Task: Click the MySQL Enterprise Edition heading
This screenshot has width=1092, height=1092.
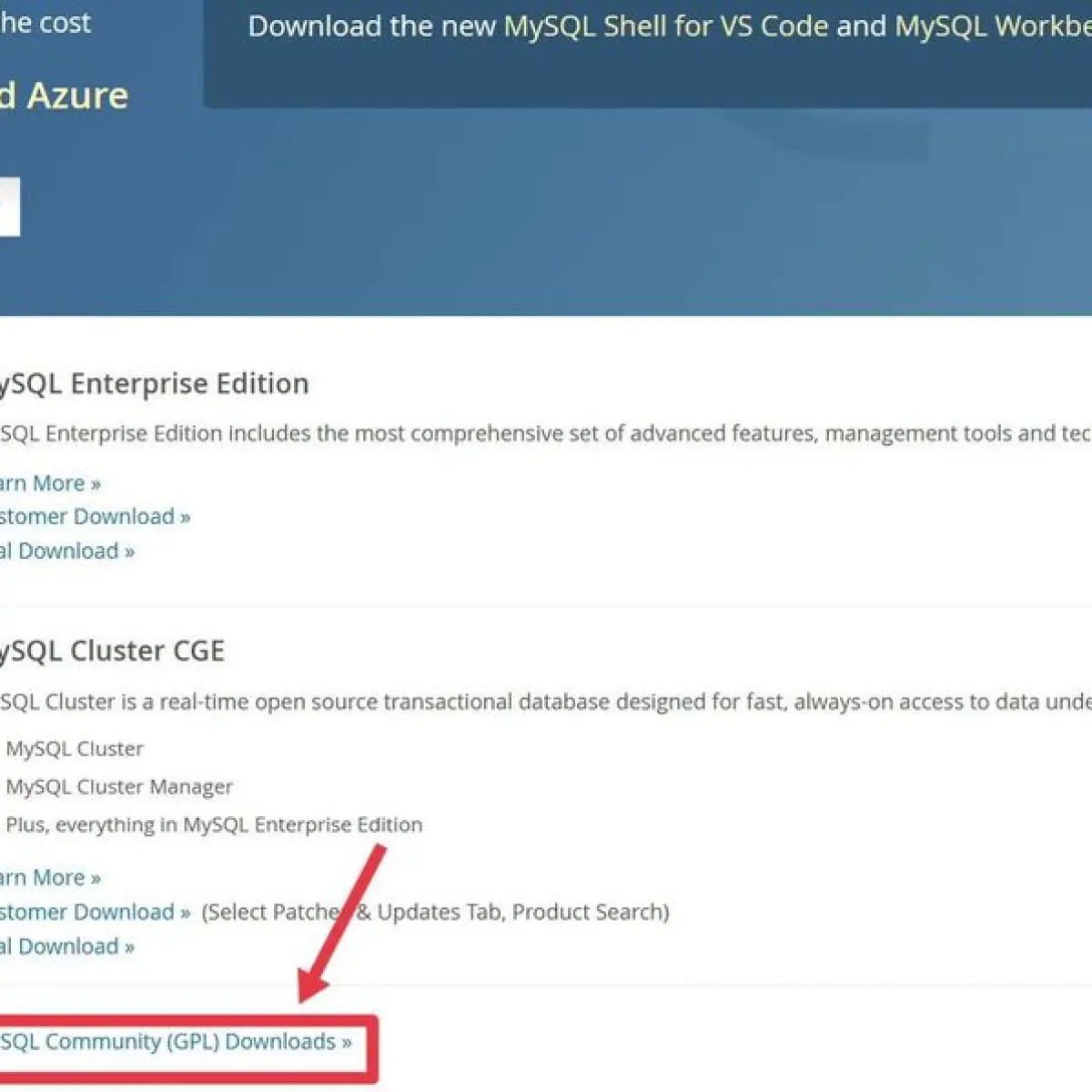Action: pyautogui.click(x=155, y=384)
